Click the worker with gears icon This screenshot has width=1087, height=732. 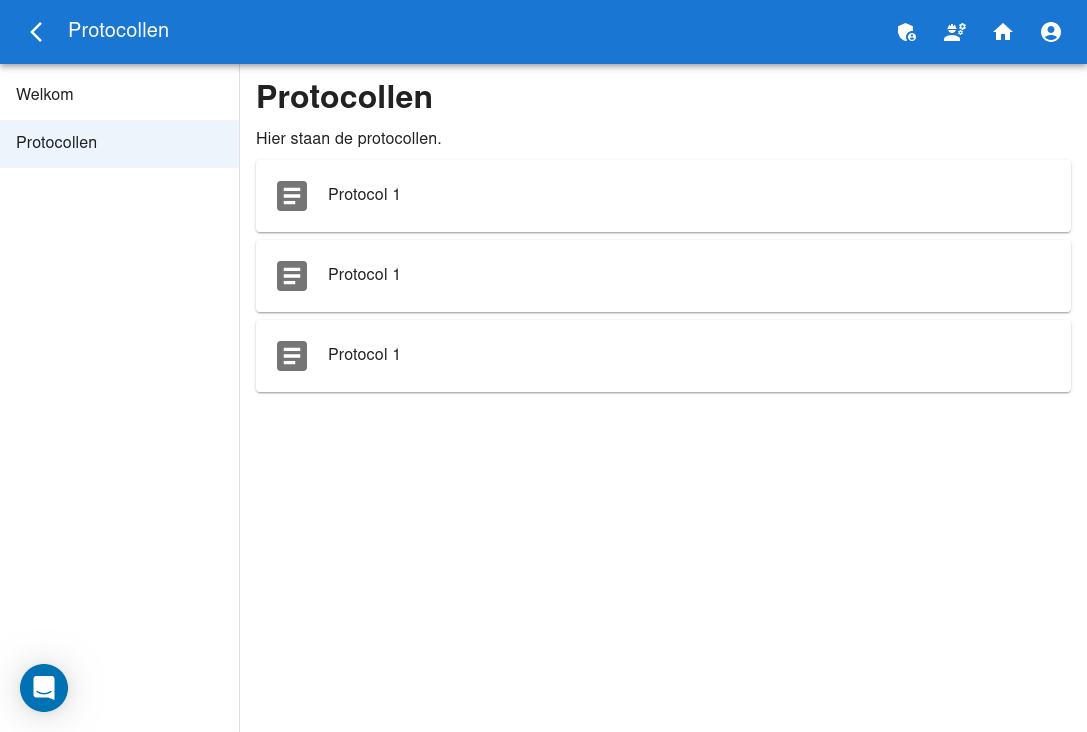click(x=955, y=32)
